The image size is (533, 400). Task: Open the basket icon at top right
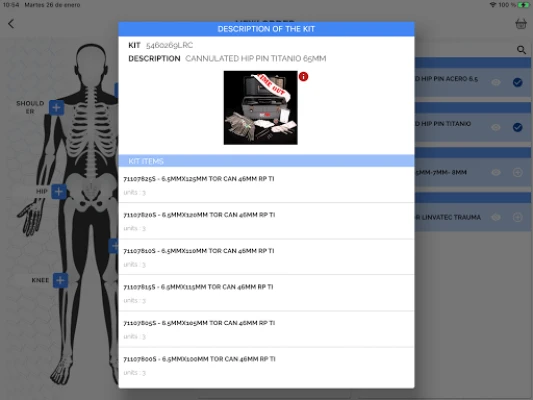[520, 24]
